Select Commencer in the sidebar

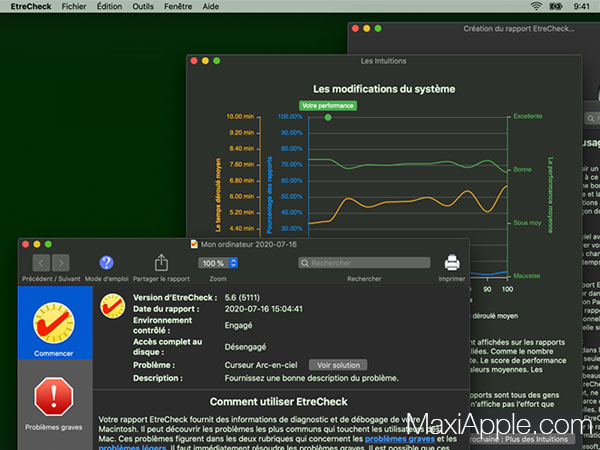(55, 323)
